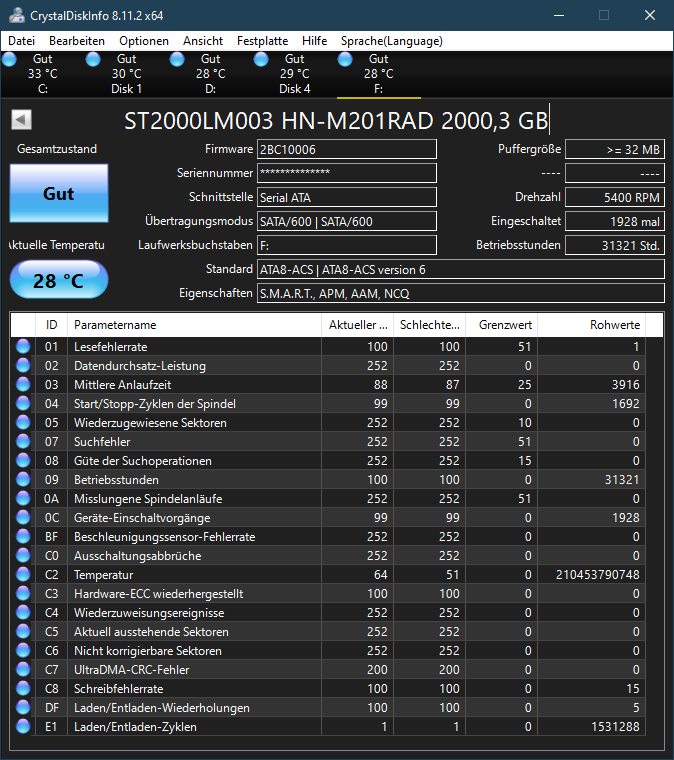Click the disk title ST2000LM003 HN-M201RAD
Screen dimensions: 674x760
click(336, 120)
